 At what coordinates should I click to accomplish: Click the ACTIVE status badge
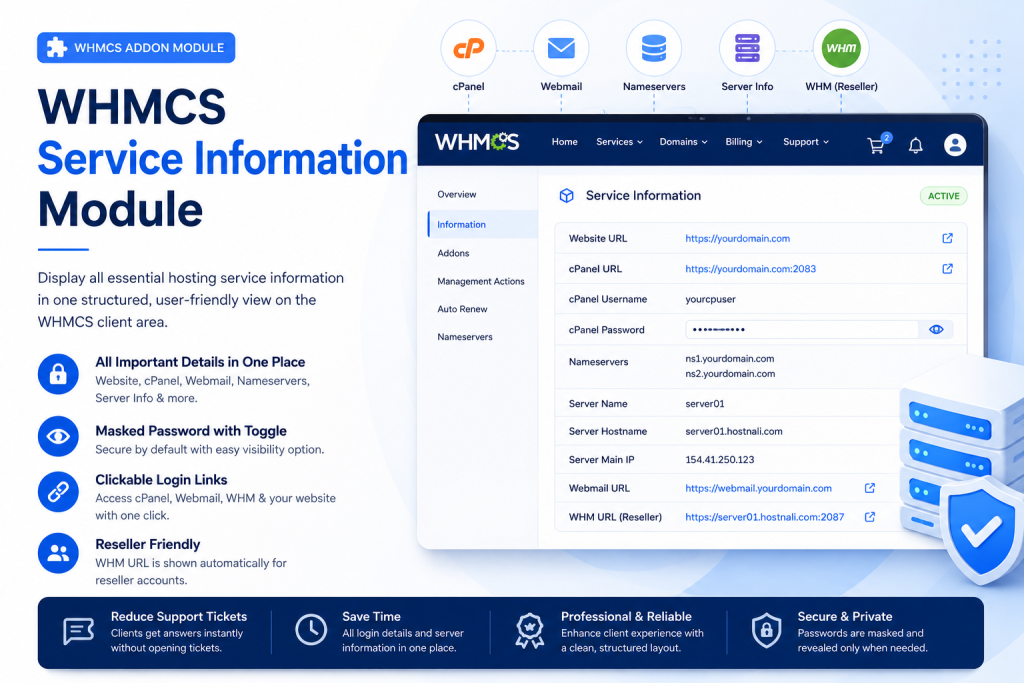pos(944,196)
